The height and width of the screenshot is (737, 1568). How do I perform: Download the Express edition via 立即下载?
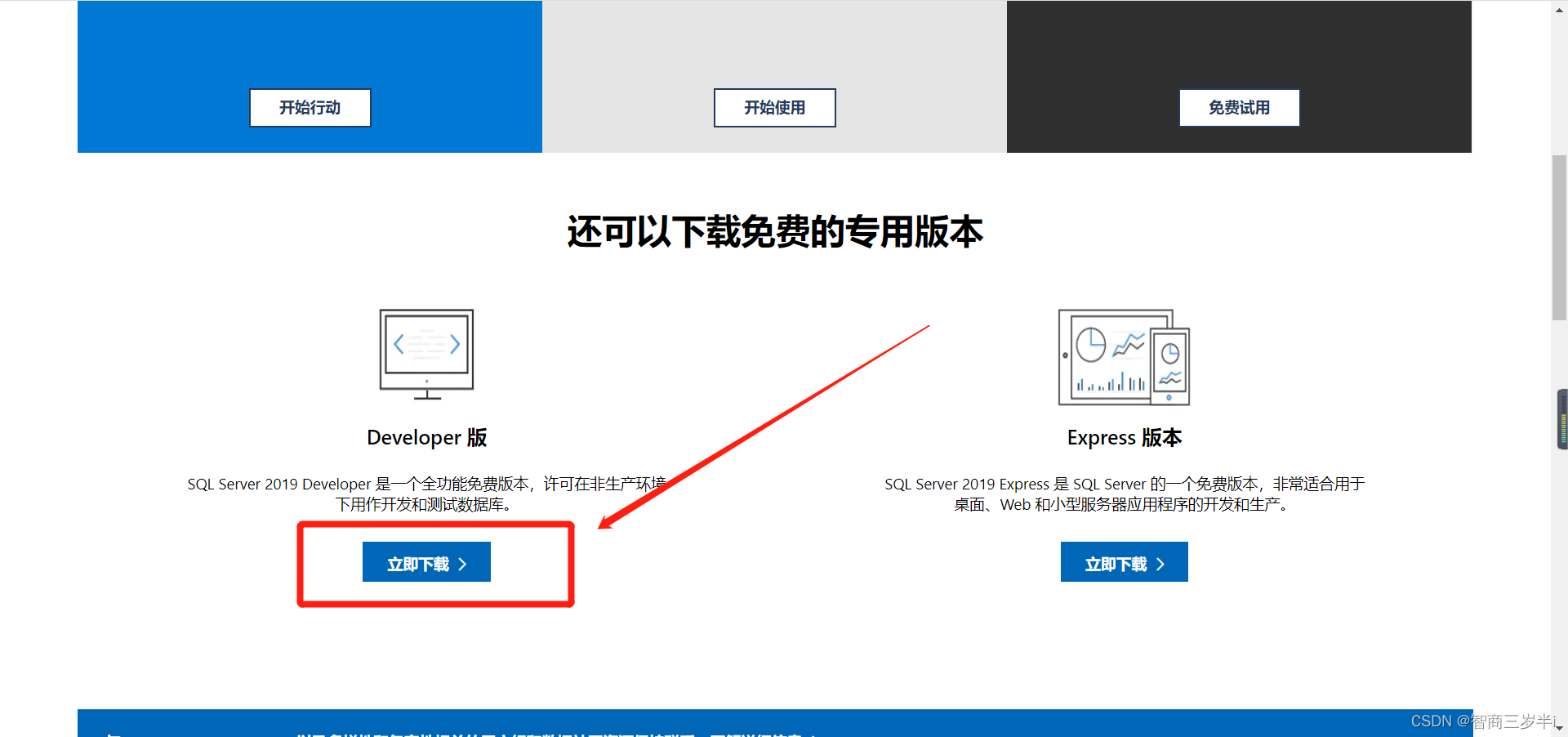click(1125, 562)
